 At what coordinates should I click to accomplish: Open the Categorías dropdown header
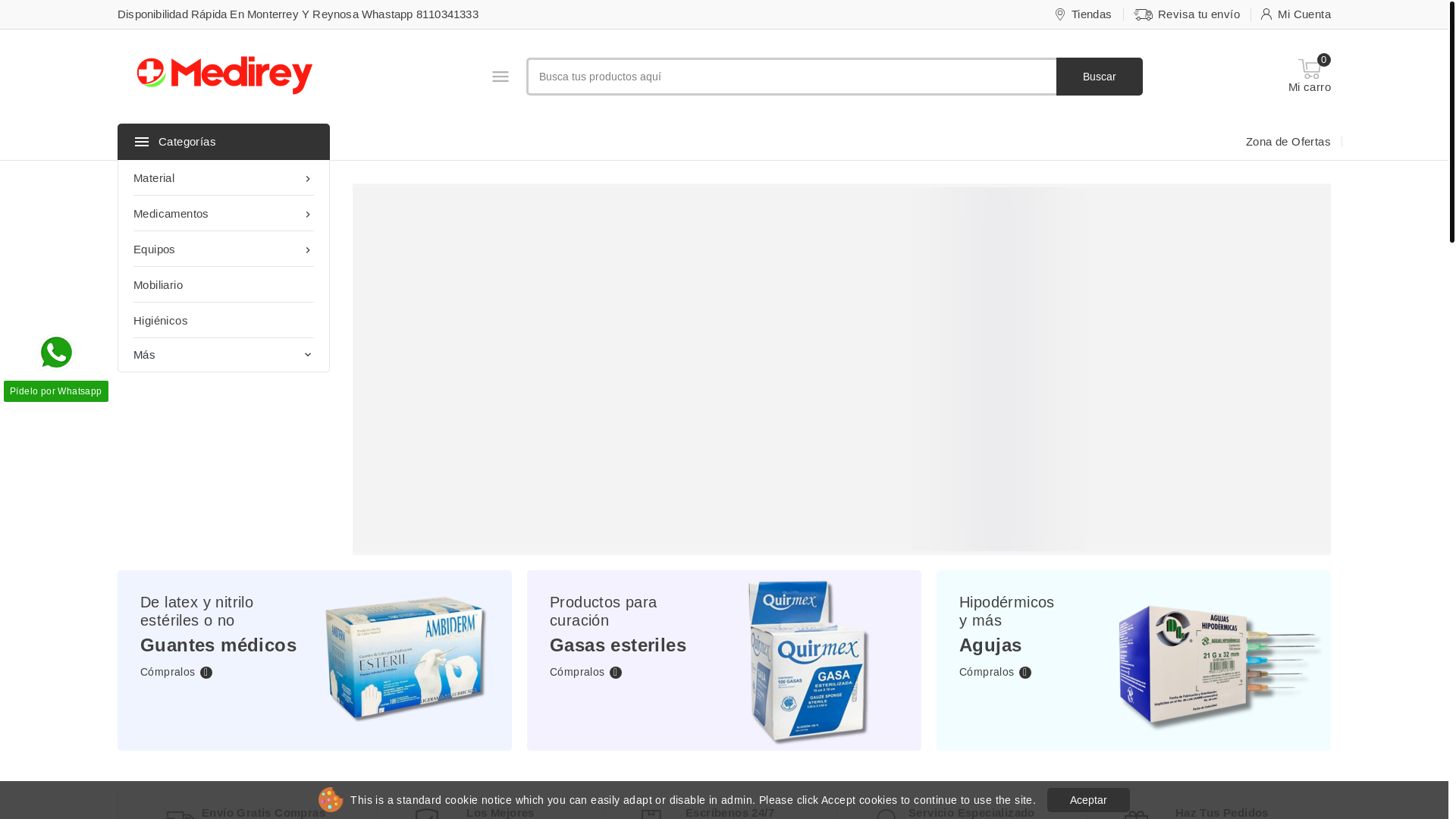click(x=224, y=142)
